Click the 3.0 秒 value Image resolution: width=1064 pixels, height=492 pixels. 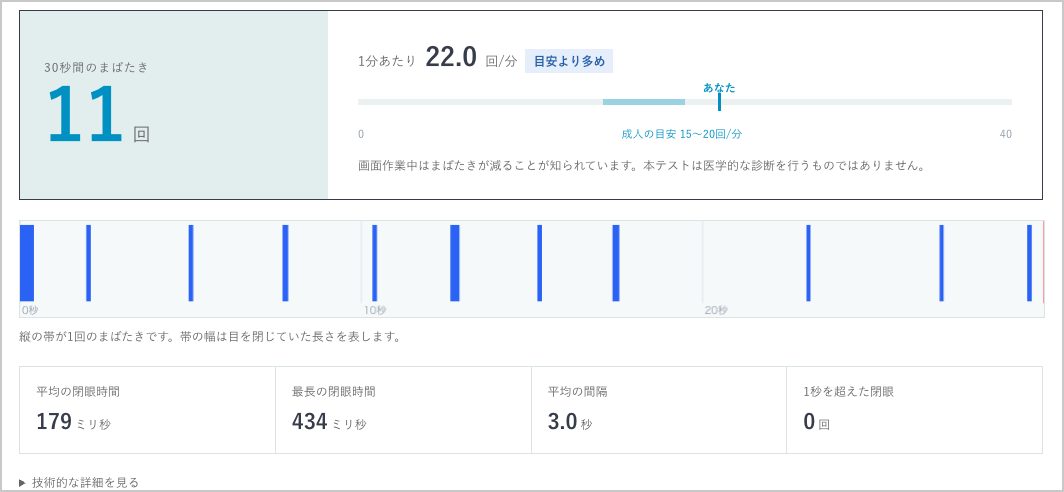point(570,422)
